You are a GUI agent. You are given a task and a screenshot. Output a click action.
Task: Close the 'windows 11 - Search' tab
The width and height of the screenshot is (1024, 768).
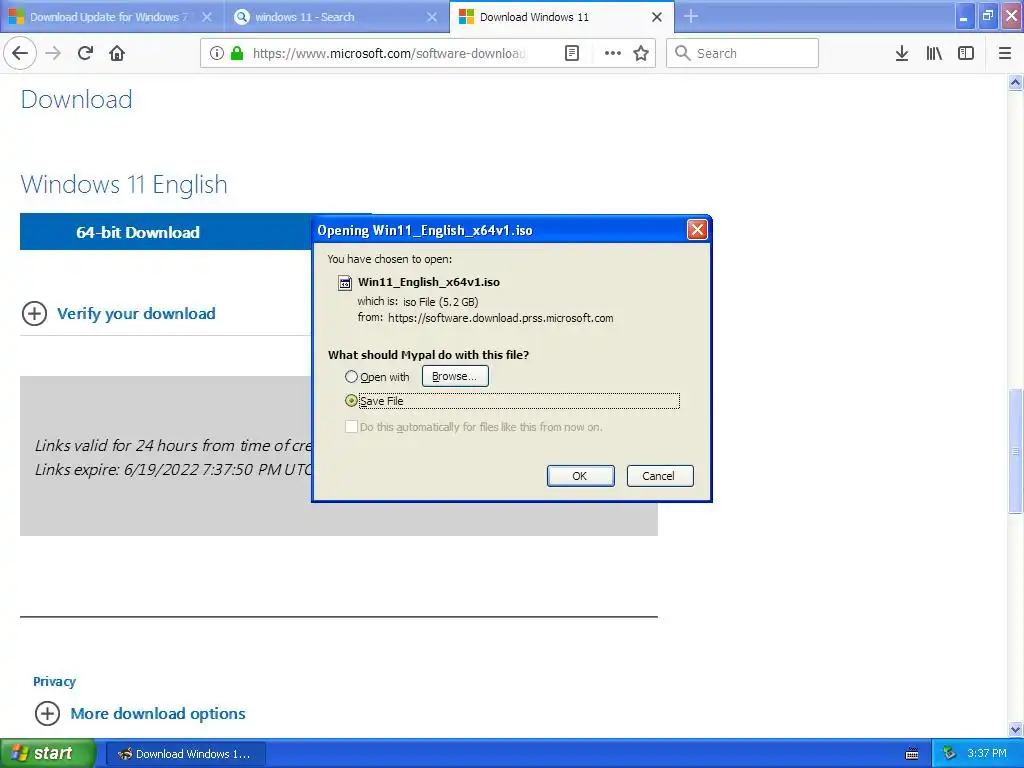[x=432, y=17]
